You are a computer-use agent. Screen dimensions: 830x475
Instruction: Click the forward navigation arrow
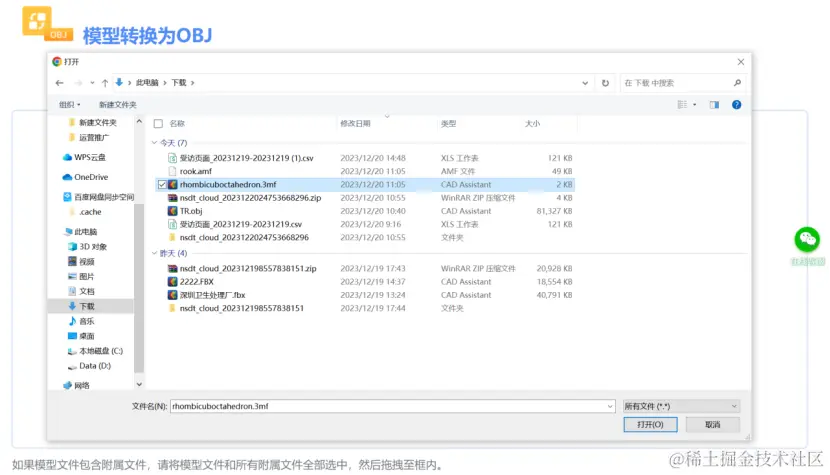click(78, 83)
